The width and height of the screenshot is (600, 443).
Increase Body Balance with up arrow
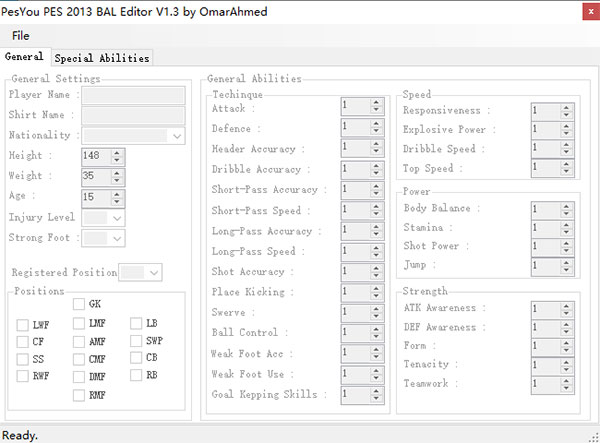pyautogui.click(x=566, y=206)
